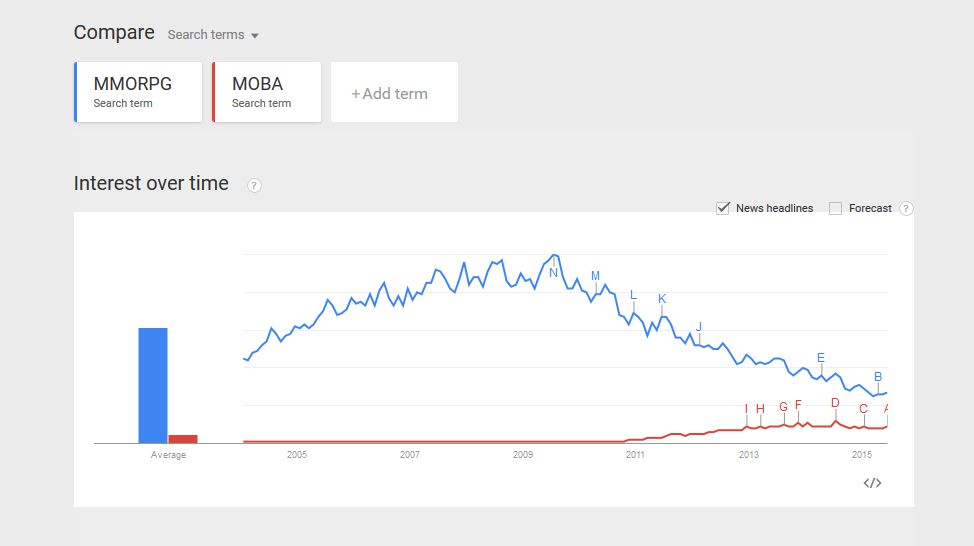The image size is (974, 546).
Task: Select headline marker M on blue line
Action: 595,276
